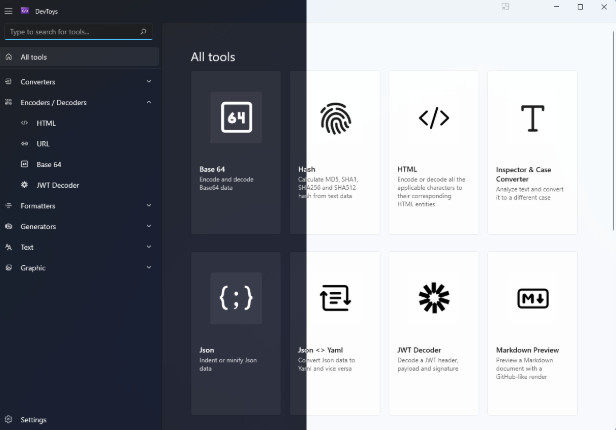Click the sidebar URL link icon
This screenshot has width=616, height=430.
[x=24, y=144]
